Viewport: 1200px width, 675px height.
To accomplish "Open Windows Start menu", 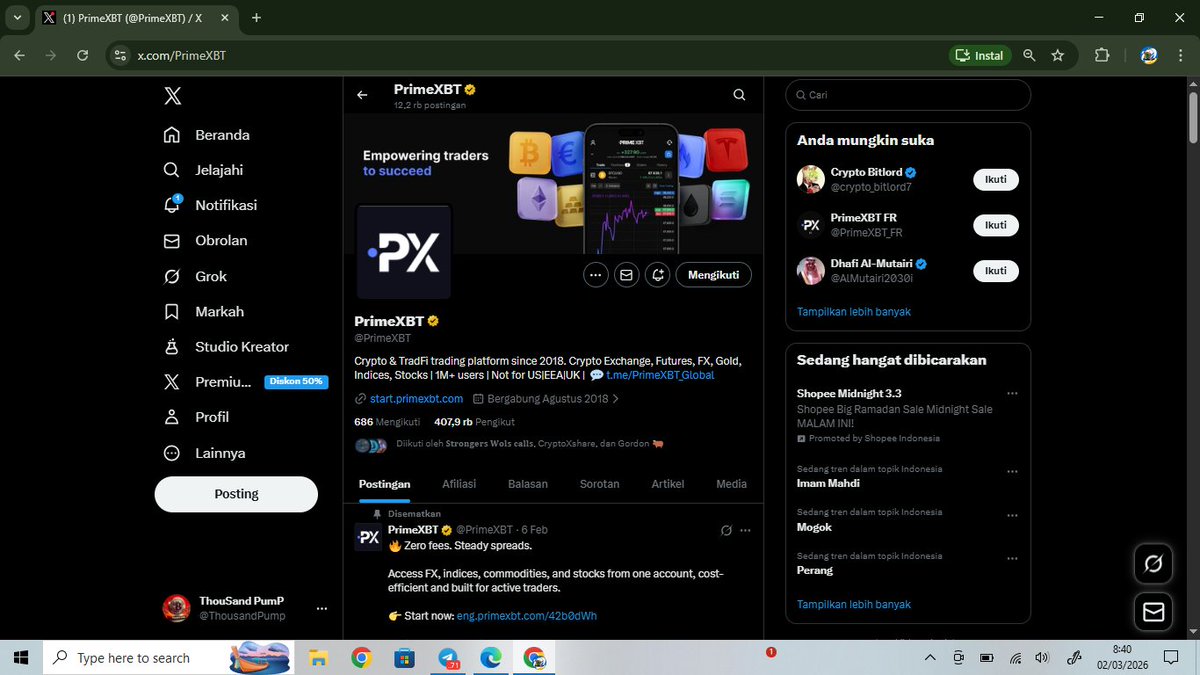I will [x=20, y=657].
